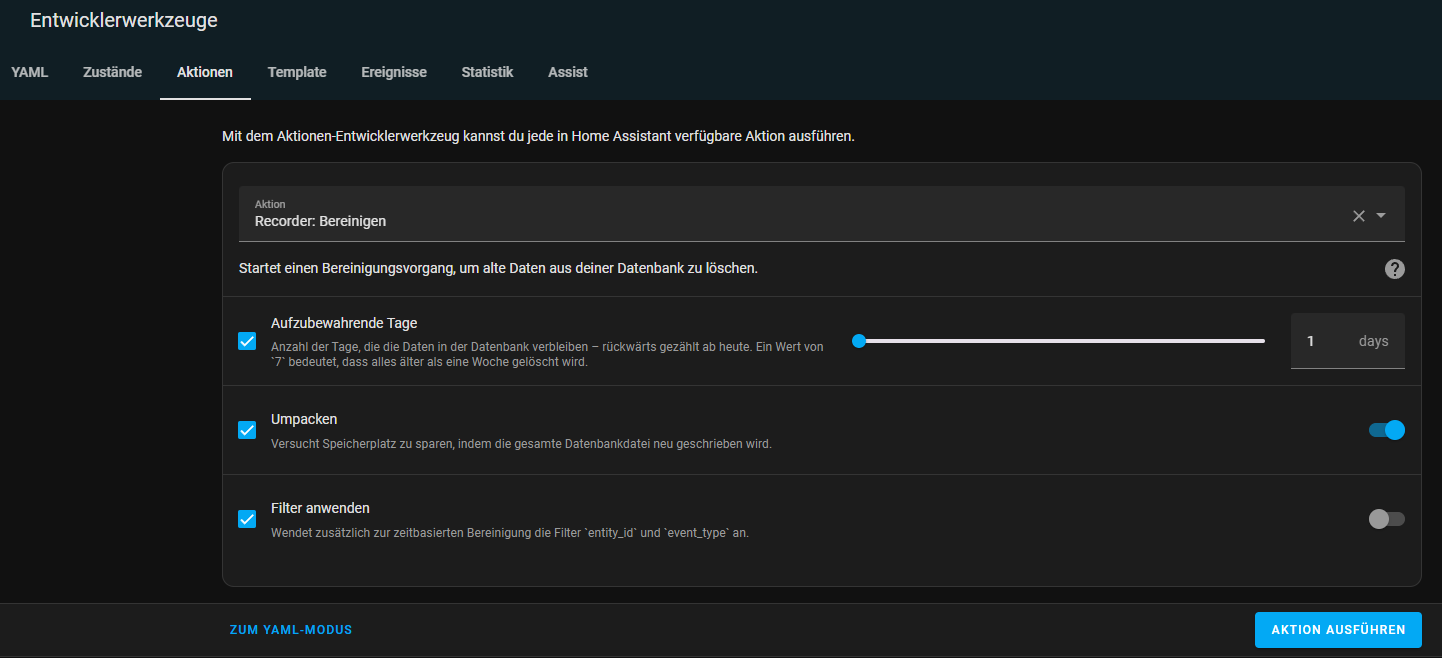Screen dimensions: 1442x658
Task: Uncheck the Aufzubewahrende Tage checkbox
Action: point(247,341)
